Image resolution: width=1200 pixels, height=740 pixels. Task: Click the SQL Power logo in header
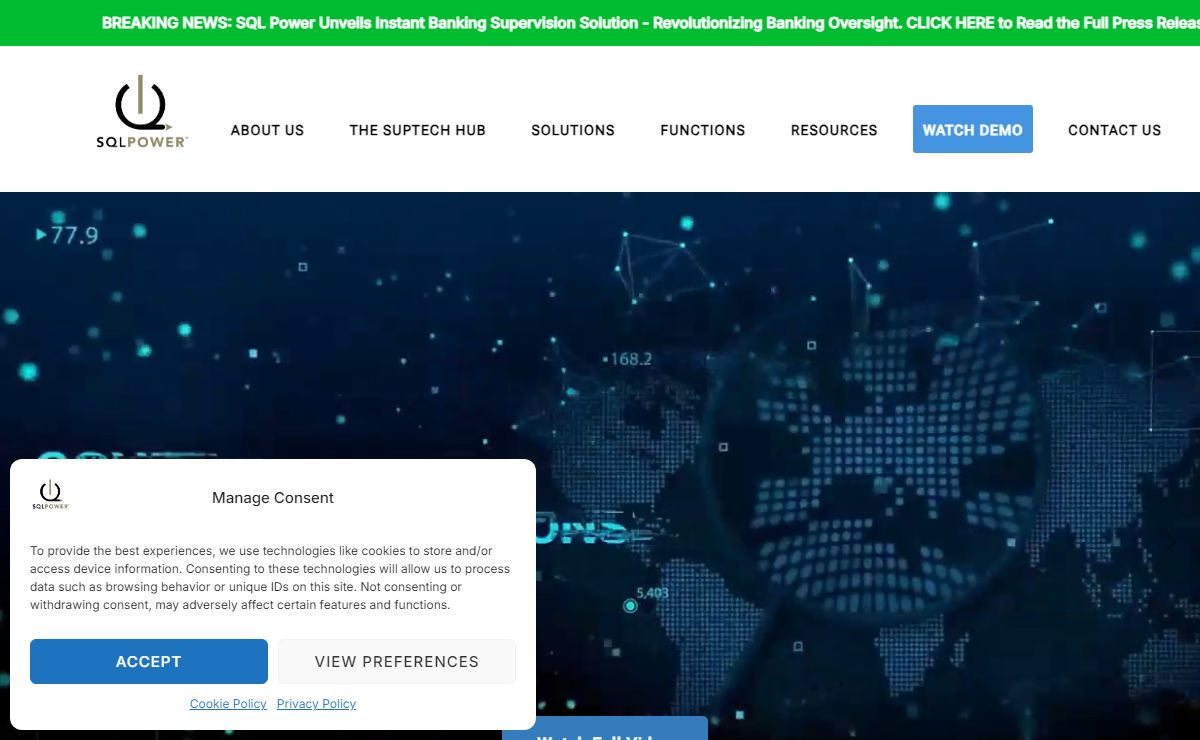coord(141,112)
